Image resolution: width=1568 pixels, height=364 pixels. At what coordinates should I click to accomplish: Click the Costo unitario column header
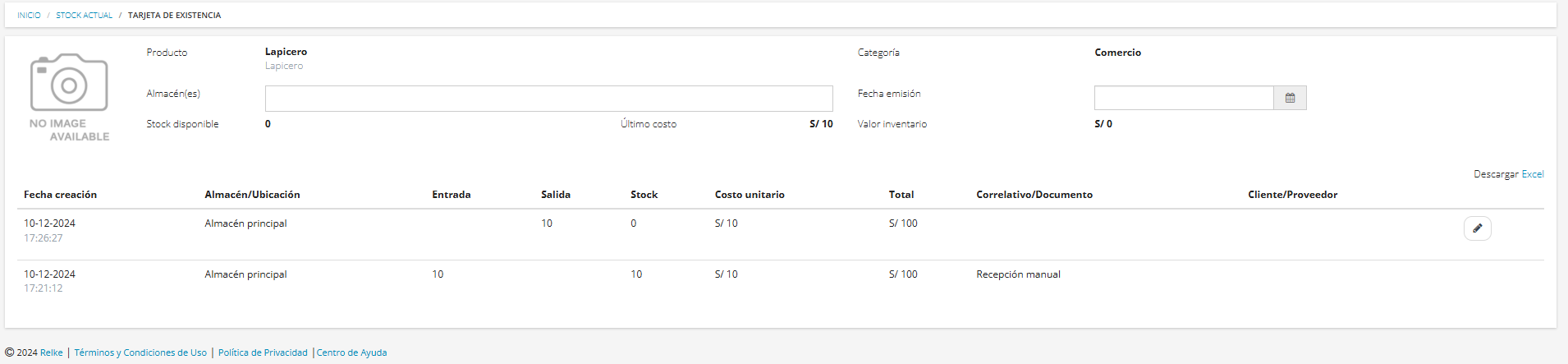750,195
